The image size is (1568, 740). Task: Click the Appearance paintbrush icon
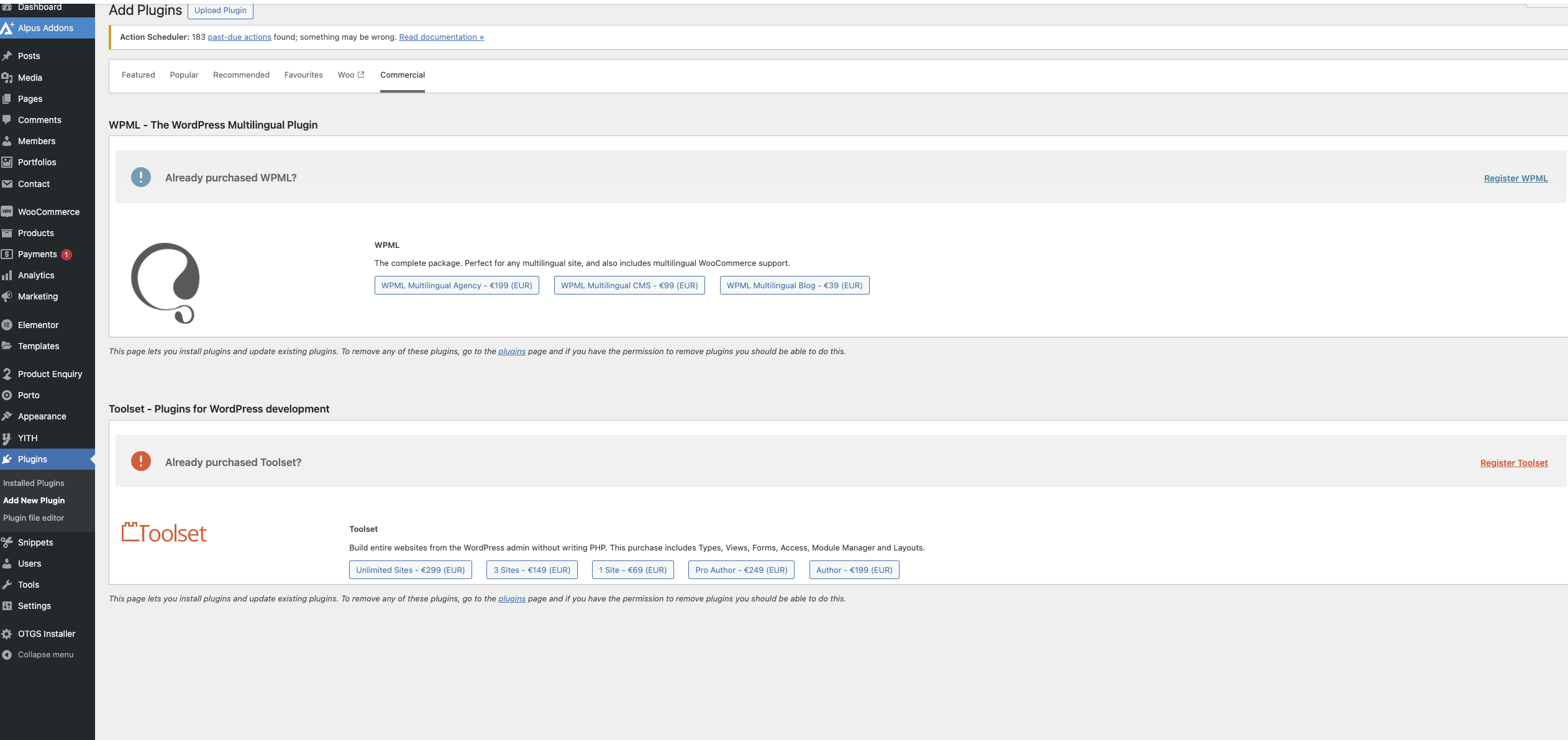(x=7, y=416)
